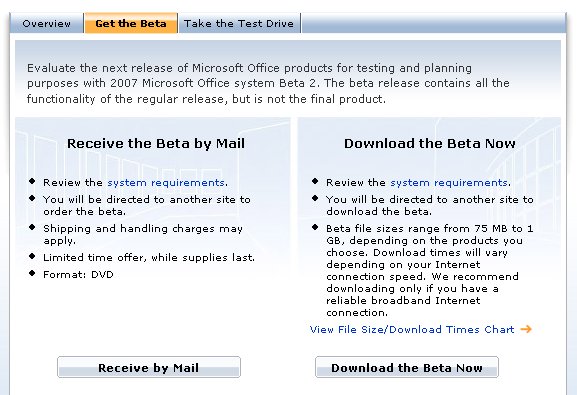Click the bullet icon beside Format: DVD
Viewport: 577px width, 395px height.
point(32,273)
